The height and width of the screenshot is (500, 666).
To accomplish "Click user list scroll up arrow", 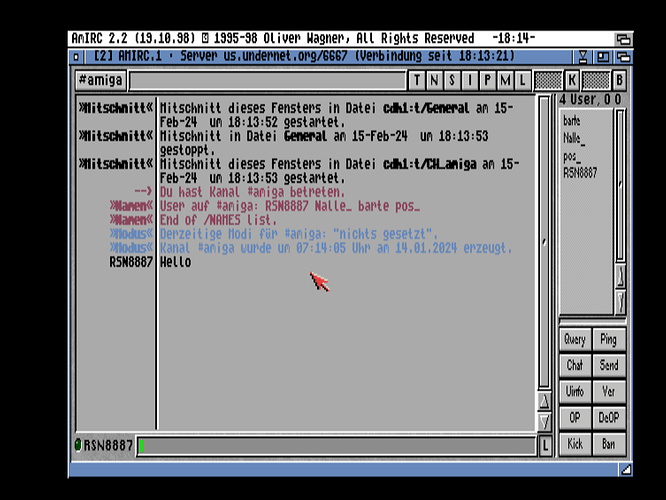I will [x=620, y=277].
